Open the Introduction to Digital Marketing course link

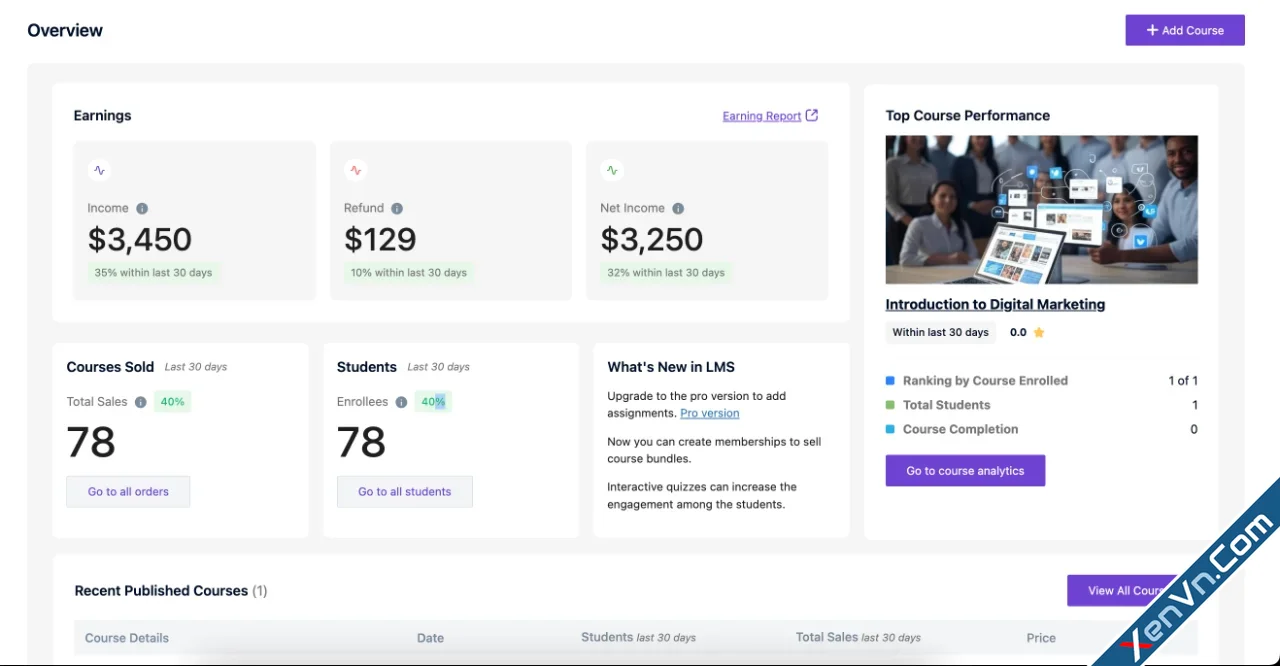994,304
